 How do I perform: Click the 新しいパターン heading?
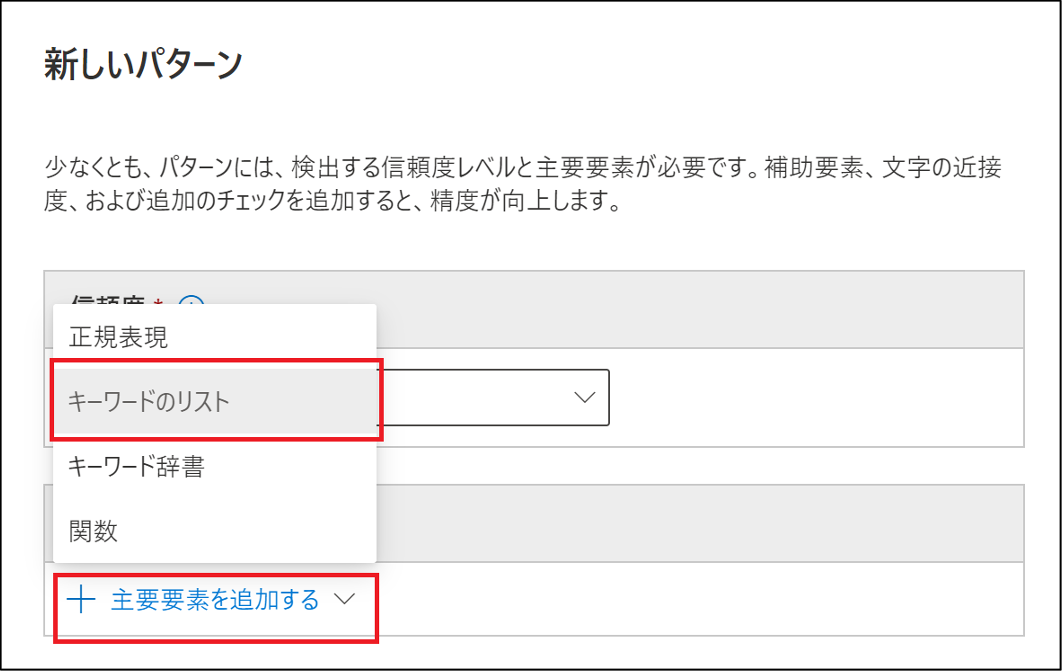point(143,65)
